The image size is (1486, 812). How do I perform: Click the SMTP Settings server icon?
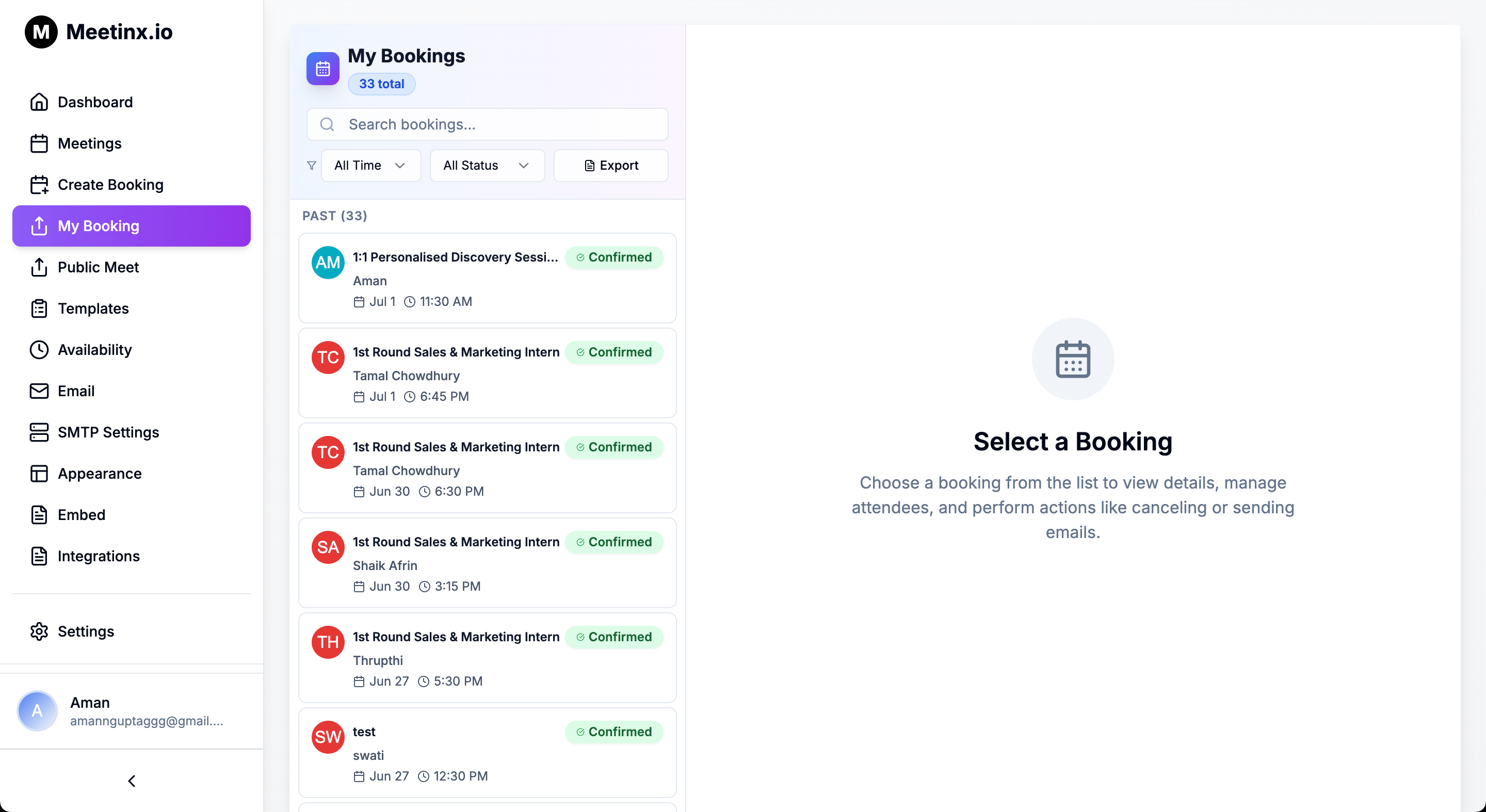[39, 432]
